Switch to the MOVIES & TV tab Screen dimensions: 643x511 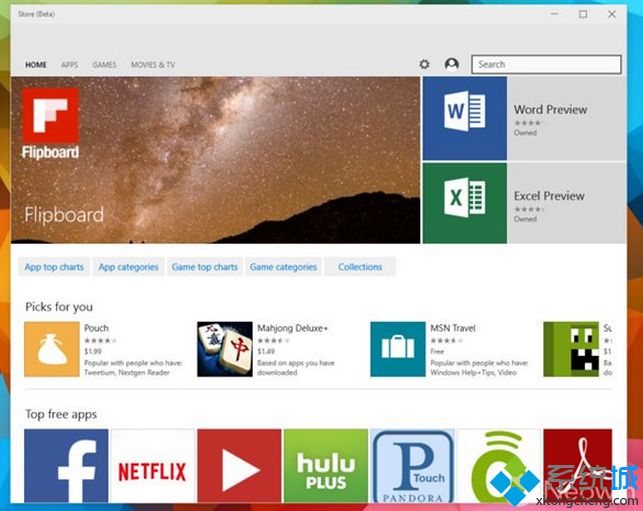point(153,65)
